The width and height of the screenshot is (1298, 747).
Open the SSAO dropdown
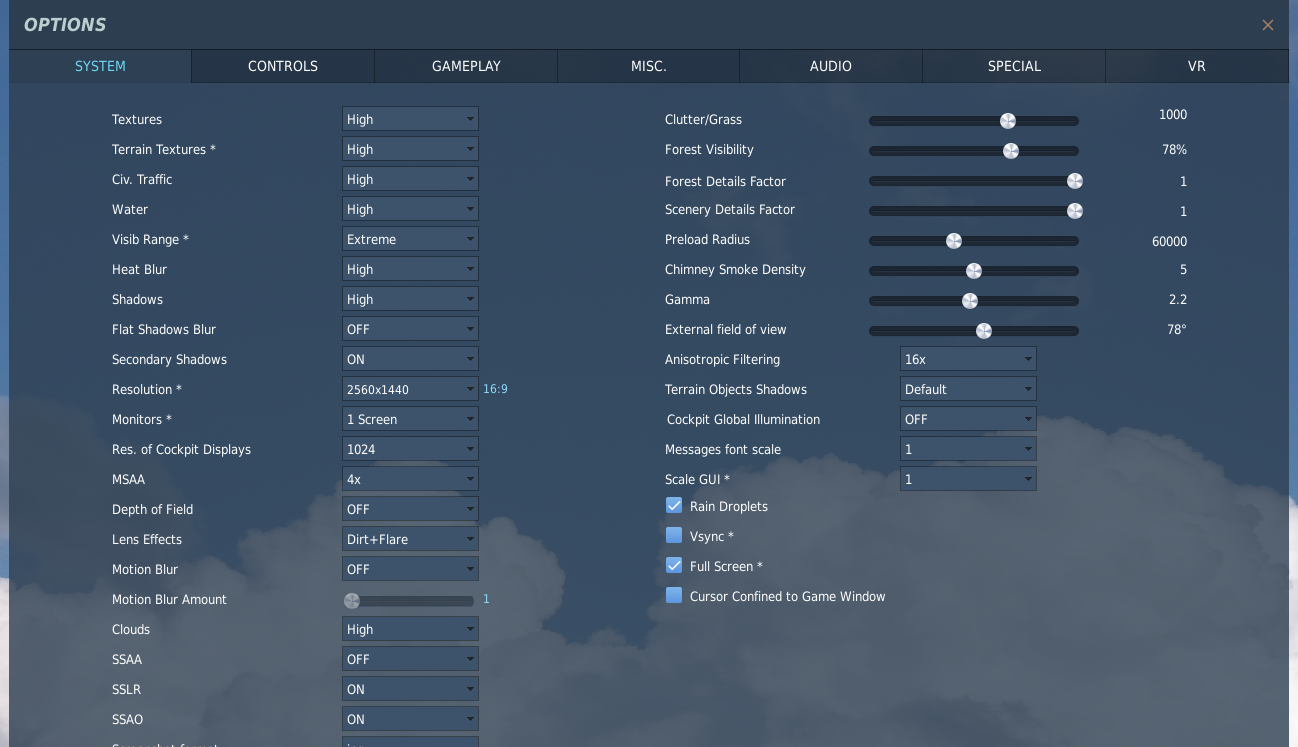[x=410, y=719]
